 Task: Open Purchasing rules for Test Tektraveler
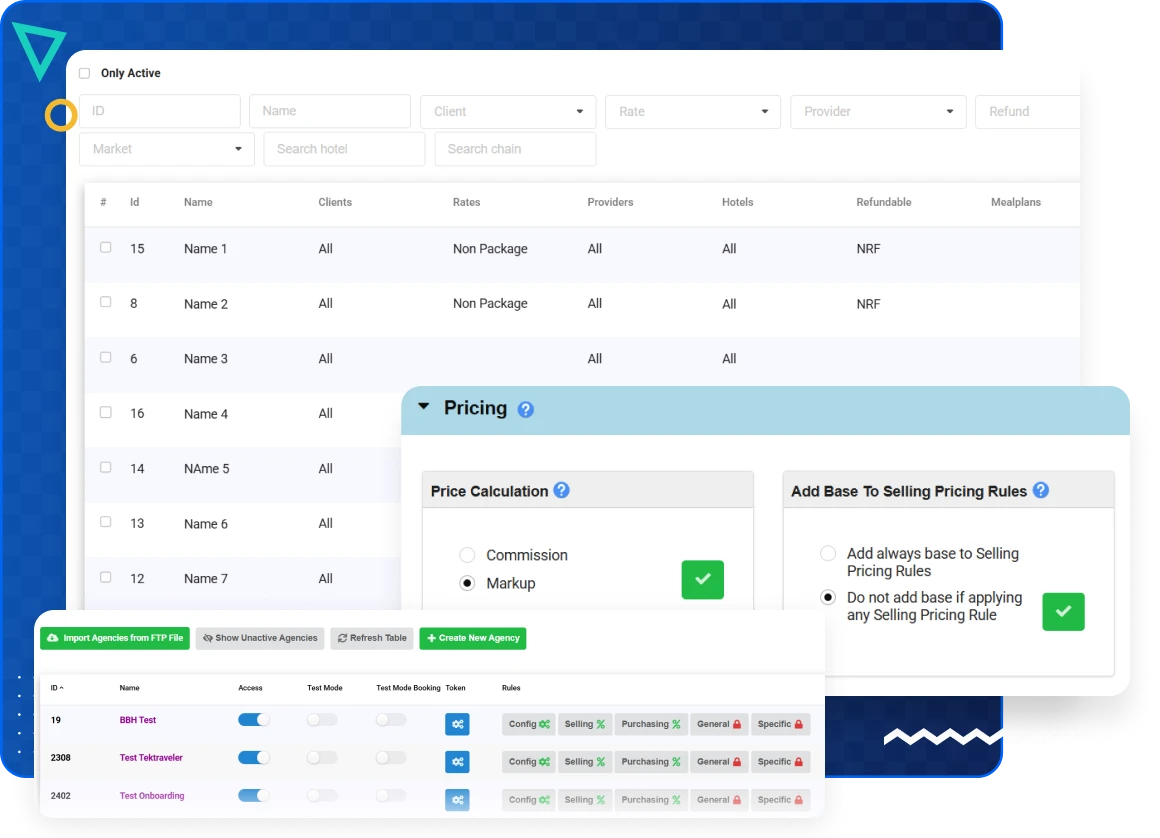point(650,762)
